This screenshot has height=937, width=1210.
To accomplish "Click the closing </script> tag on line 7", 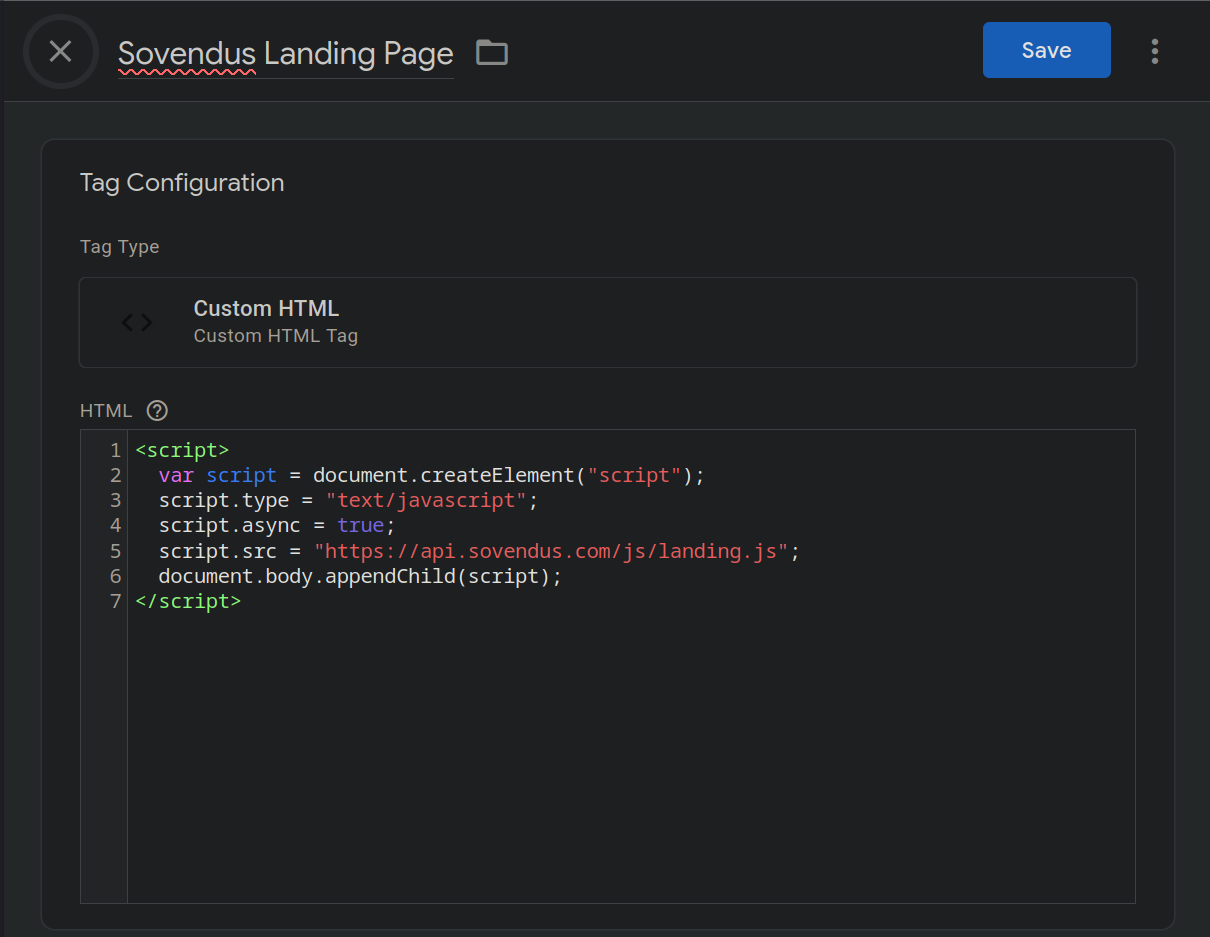I will click(188, 601).
